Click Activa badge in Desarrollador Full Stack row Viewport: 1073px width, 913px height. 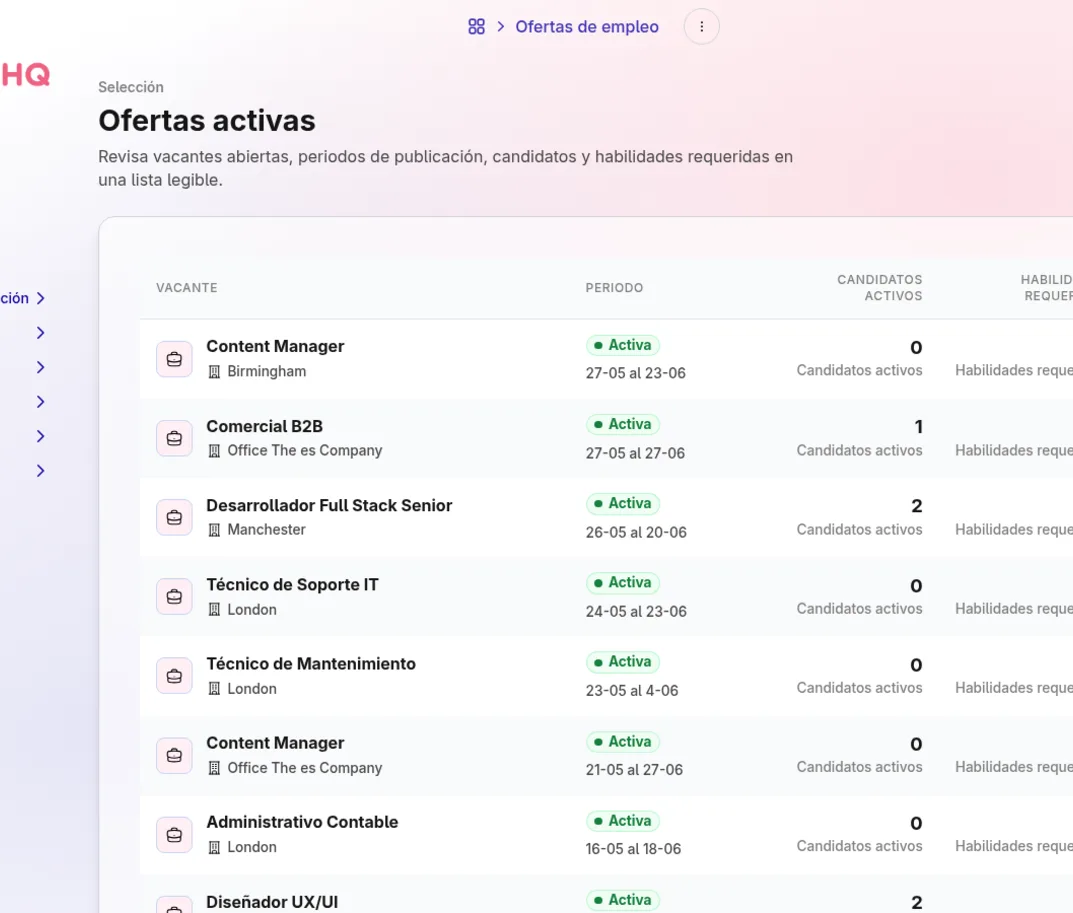pyautogui.click(x=623, y=503)
